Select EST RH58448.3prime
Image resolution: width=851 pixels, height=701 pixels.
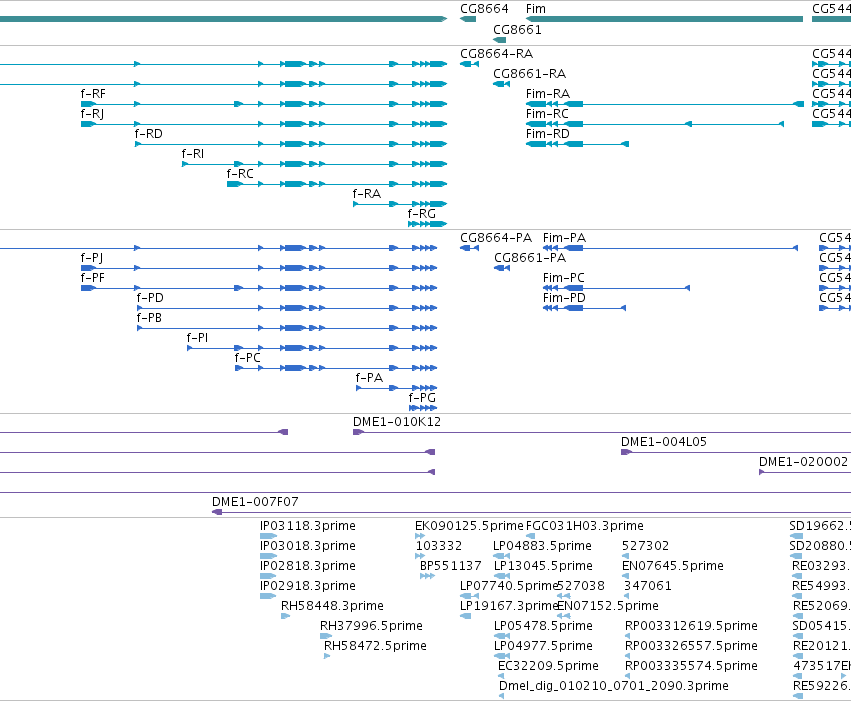pyautogui.click(x=285, y=616)
